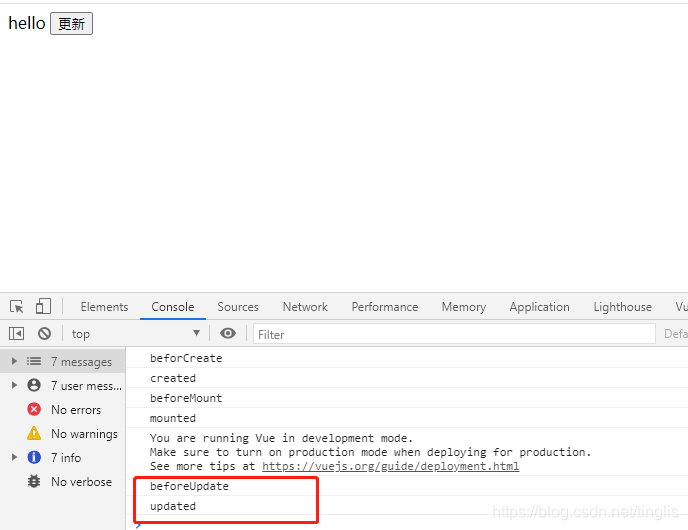688x530 pixels.
Task: Open the top context dropdown
Action: pos(136,334)
